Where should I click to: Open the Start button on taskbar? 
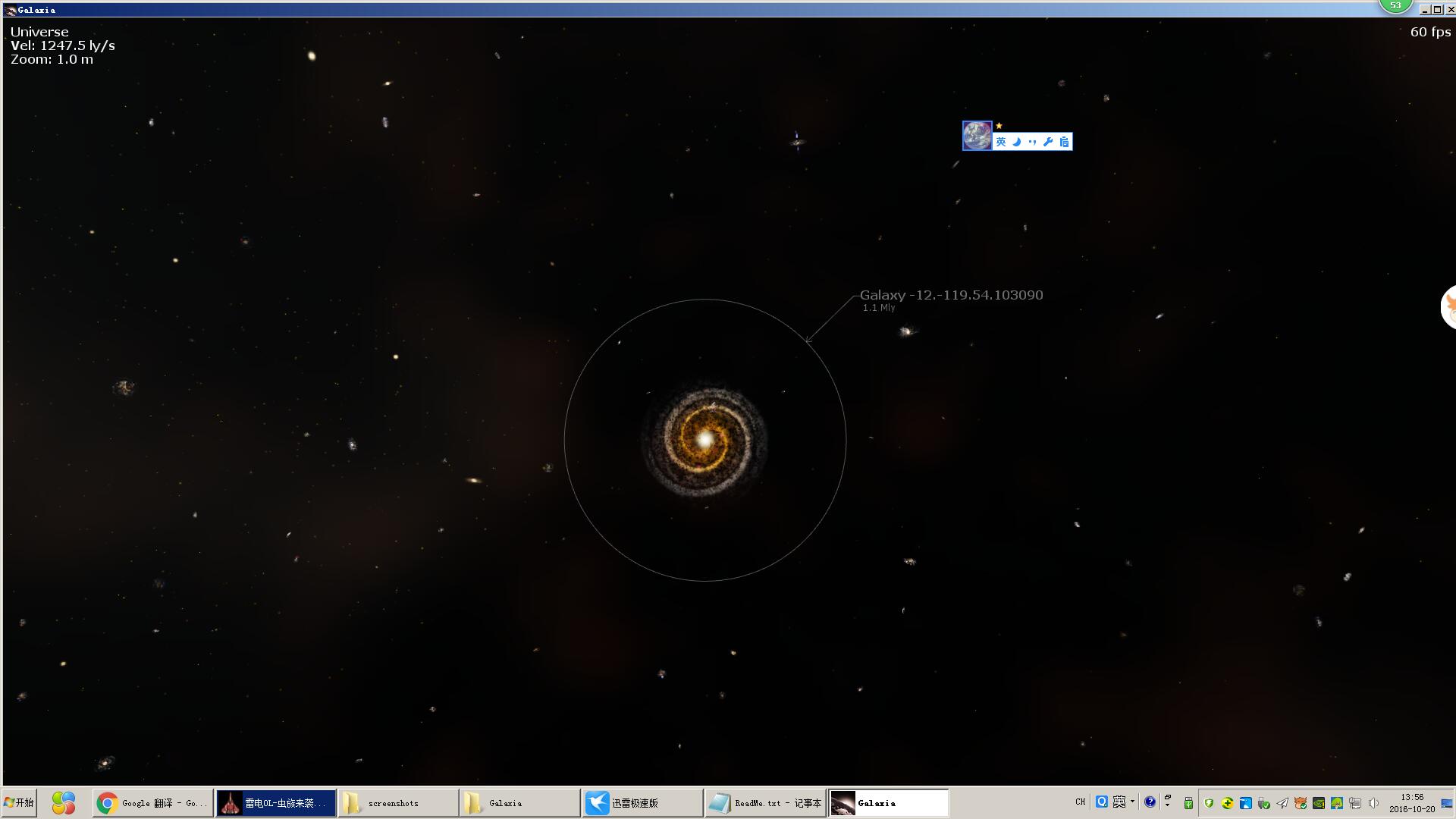pos(20,802)
